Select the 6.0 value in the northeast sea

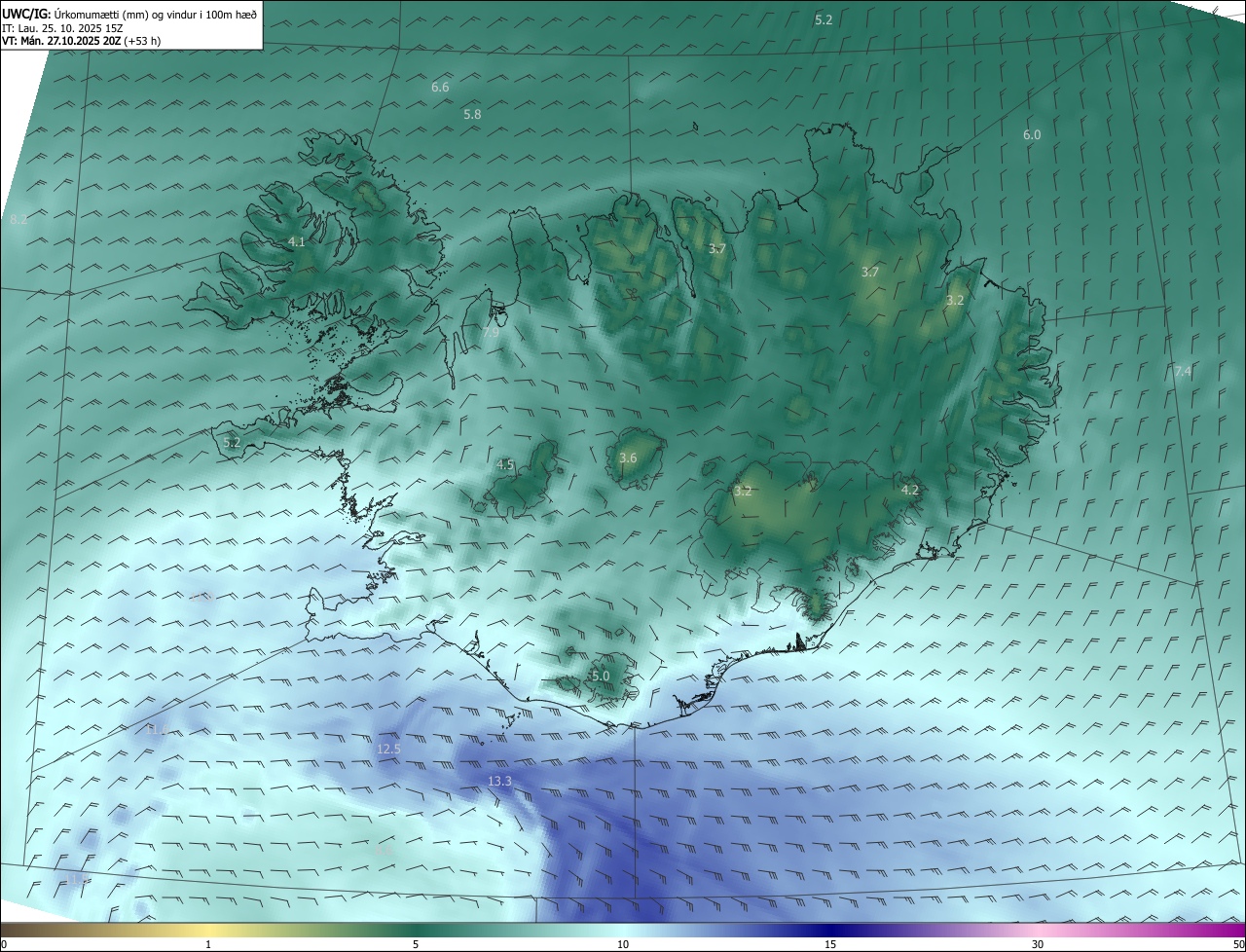1032,134
